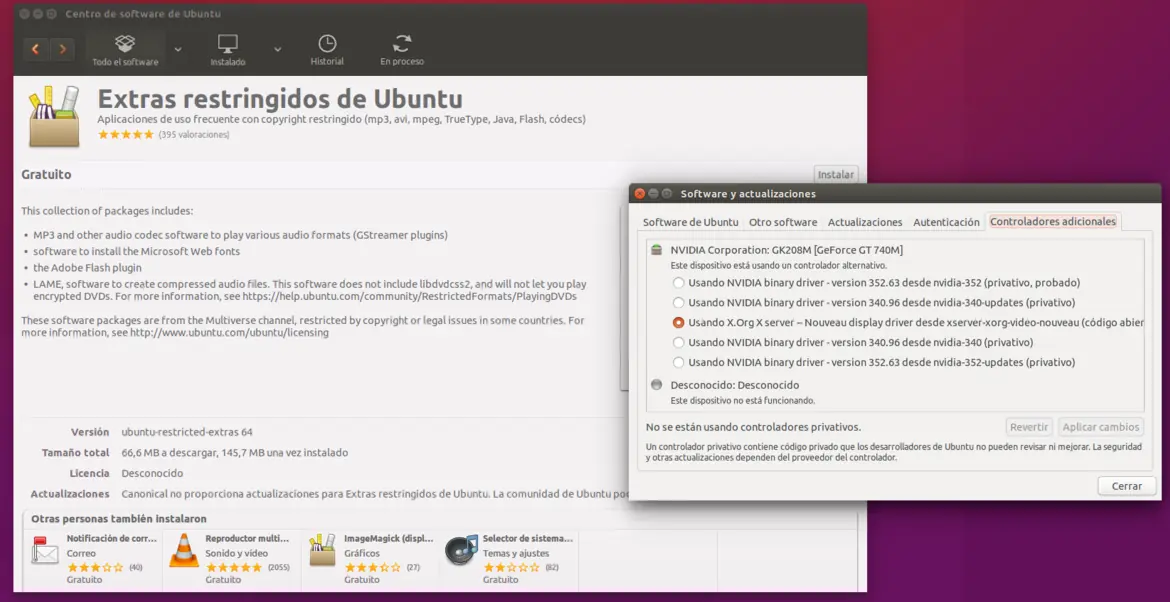1170x602 pixels.
Task: Open the VLC cone Reproductor multimedia icon
Action: [184, 551]
